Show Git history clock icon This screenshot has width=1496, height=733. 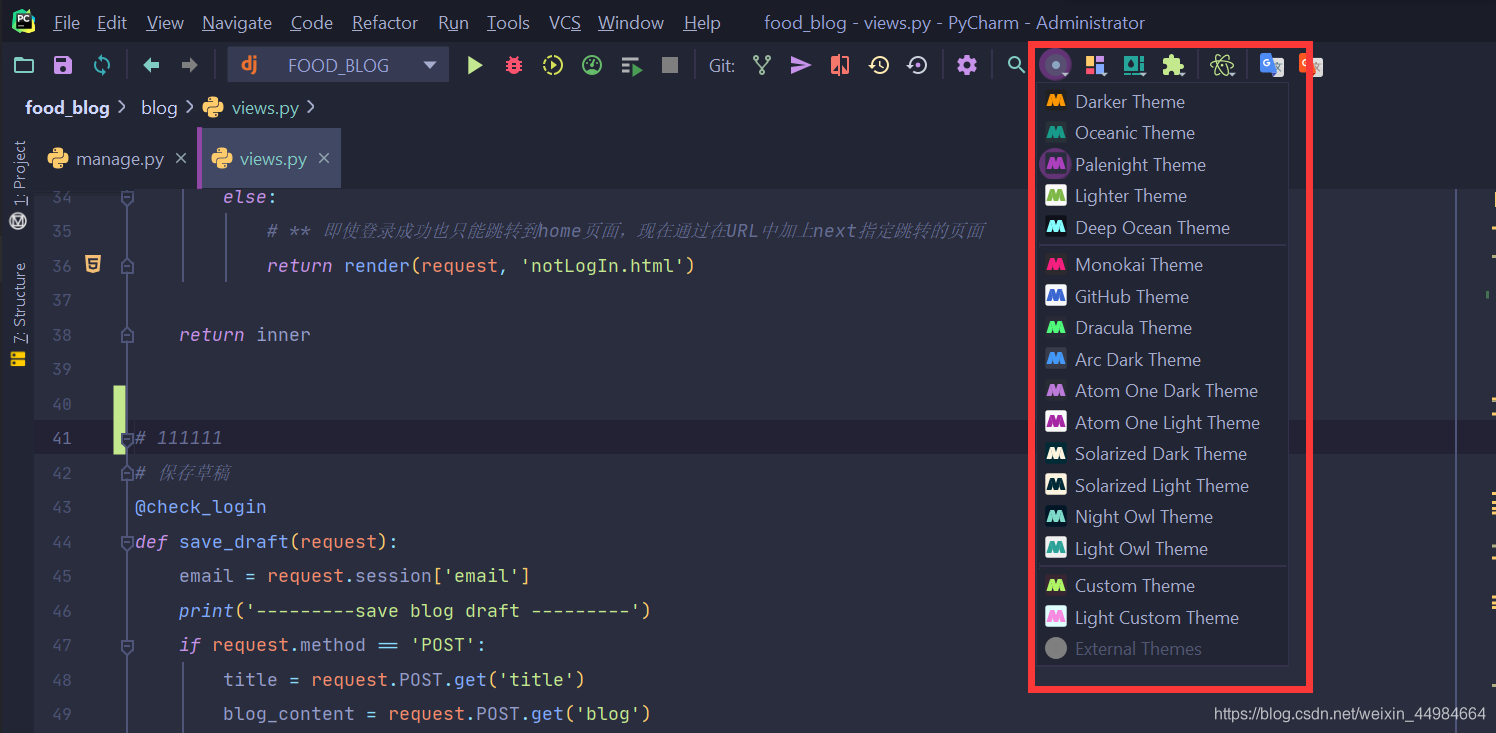point(879,66)
